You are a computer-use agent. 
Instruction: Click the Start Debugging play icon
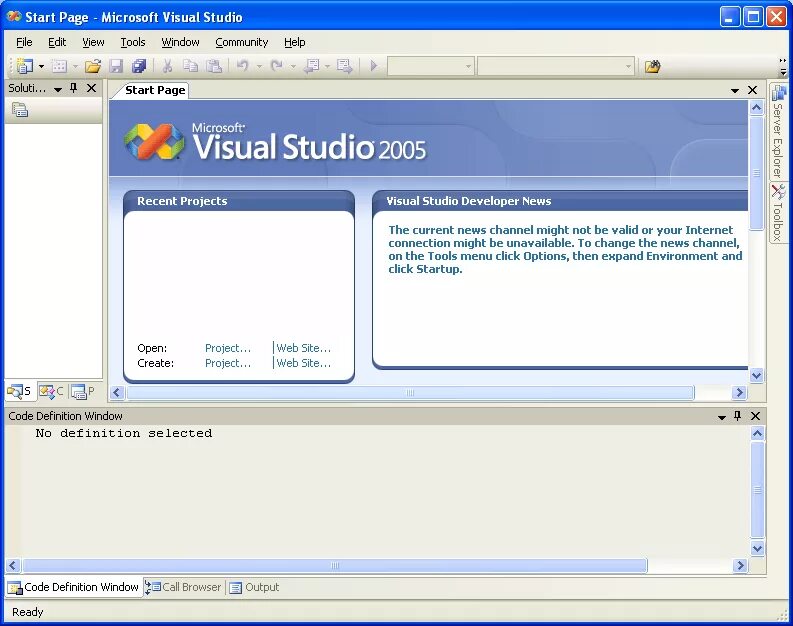pyautogui.click(x=374, y=66)
